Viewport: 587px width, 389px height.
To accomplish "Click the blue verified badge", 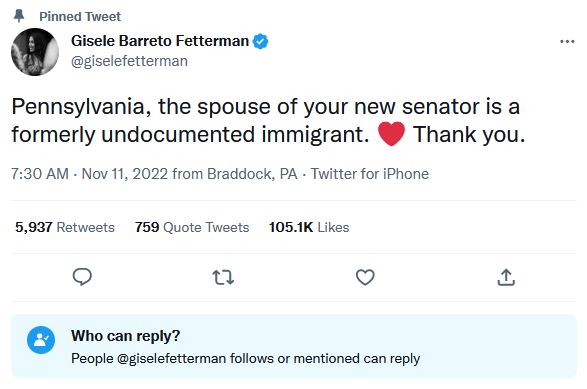I will tap(261, 41).
